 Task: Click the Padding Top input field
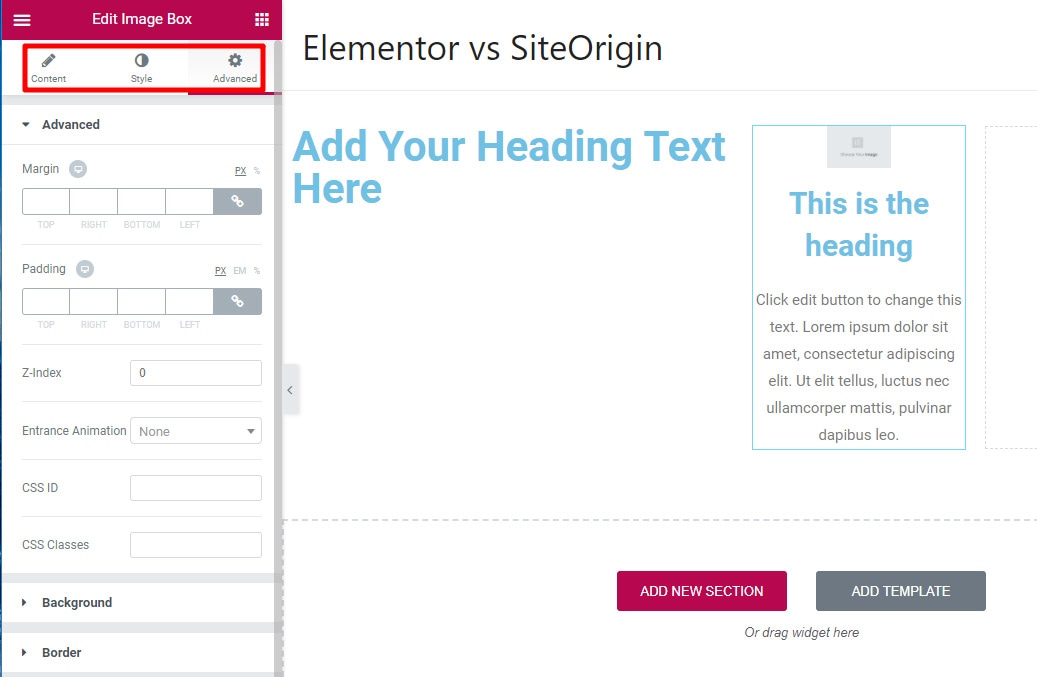click(46, 301)
